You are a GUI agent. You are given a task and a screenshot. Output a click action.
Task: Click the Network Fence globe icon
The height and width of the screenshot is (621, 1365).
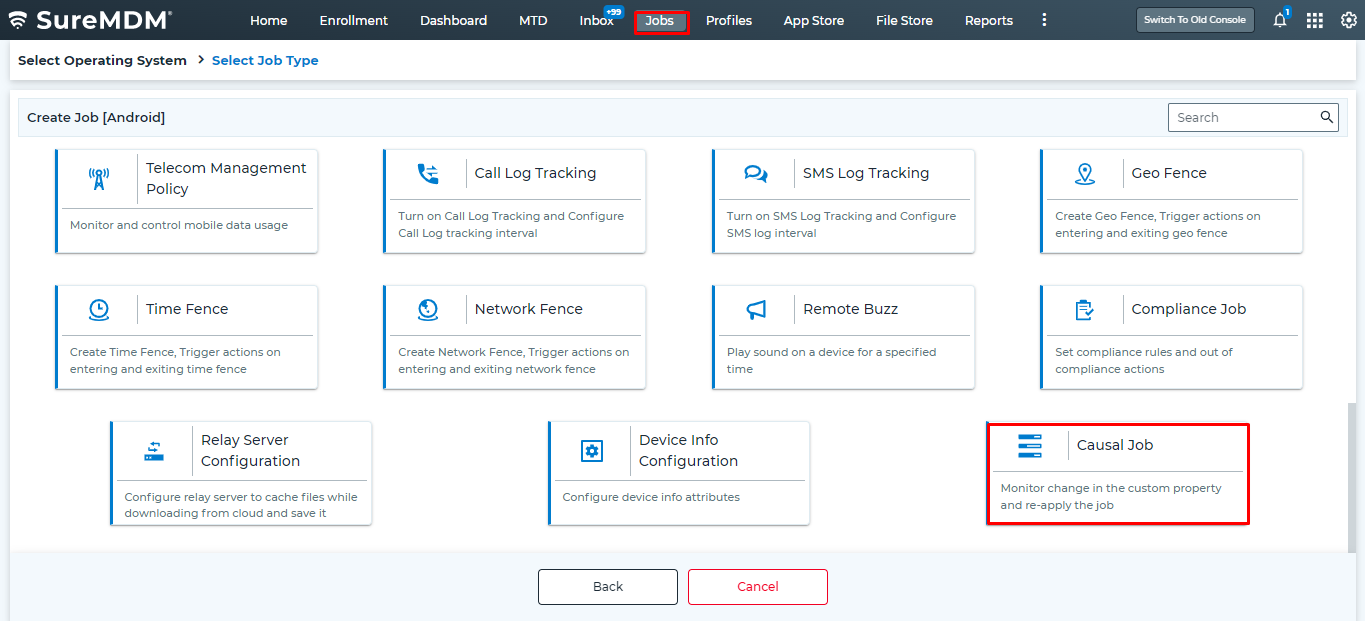tap(429, 309)
